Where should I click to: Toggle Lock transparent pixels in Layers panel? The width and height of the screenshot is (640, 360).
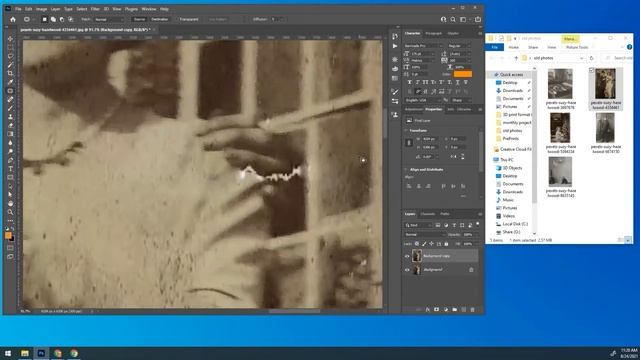[417, 244]
